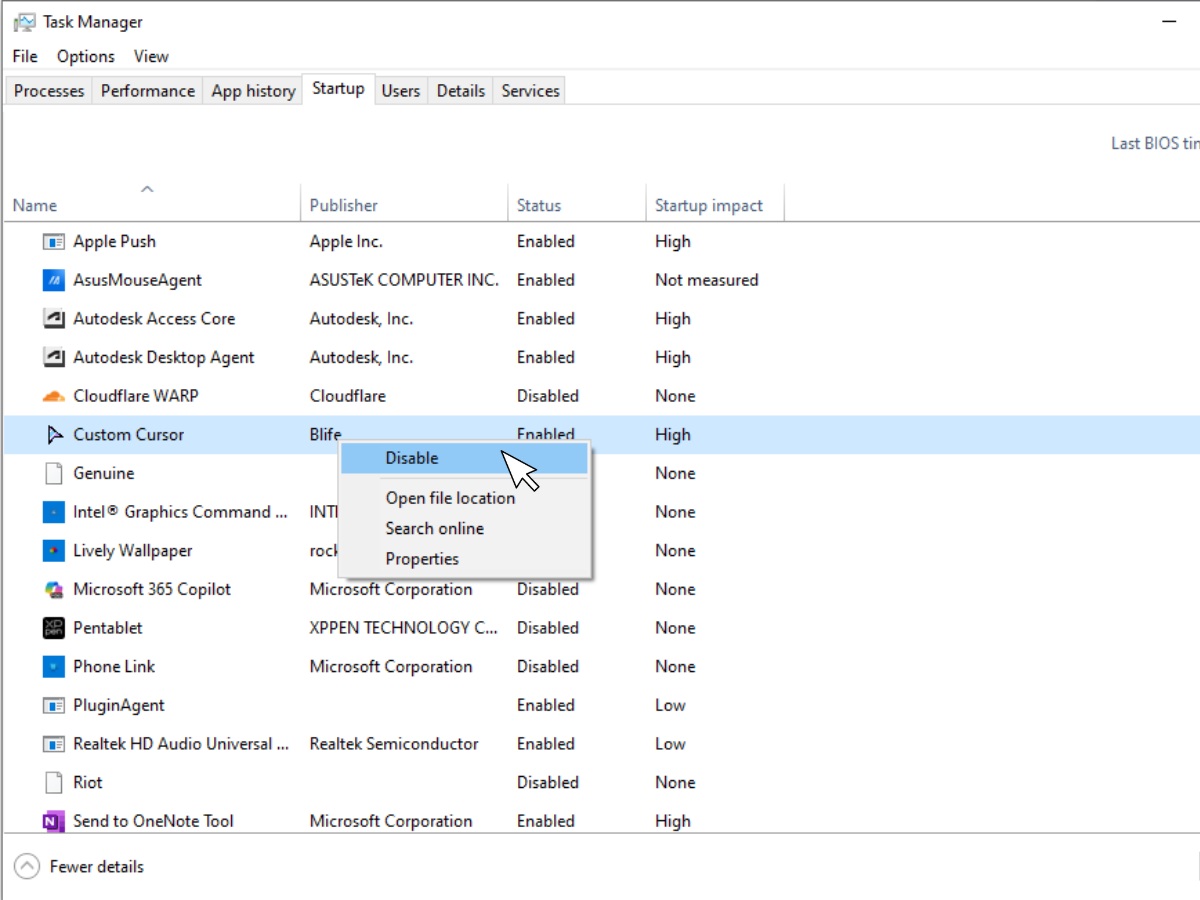The image size is (1200, 900).
Task: Switch to the Services tab
Action: [x=530, y=91]
